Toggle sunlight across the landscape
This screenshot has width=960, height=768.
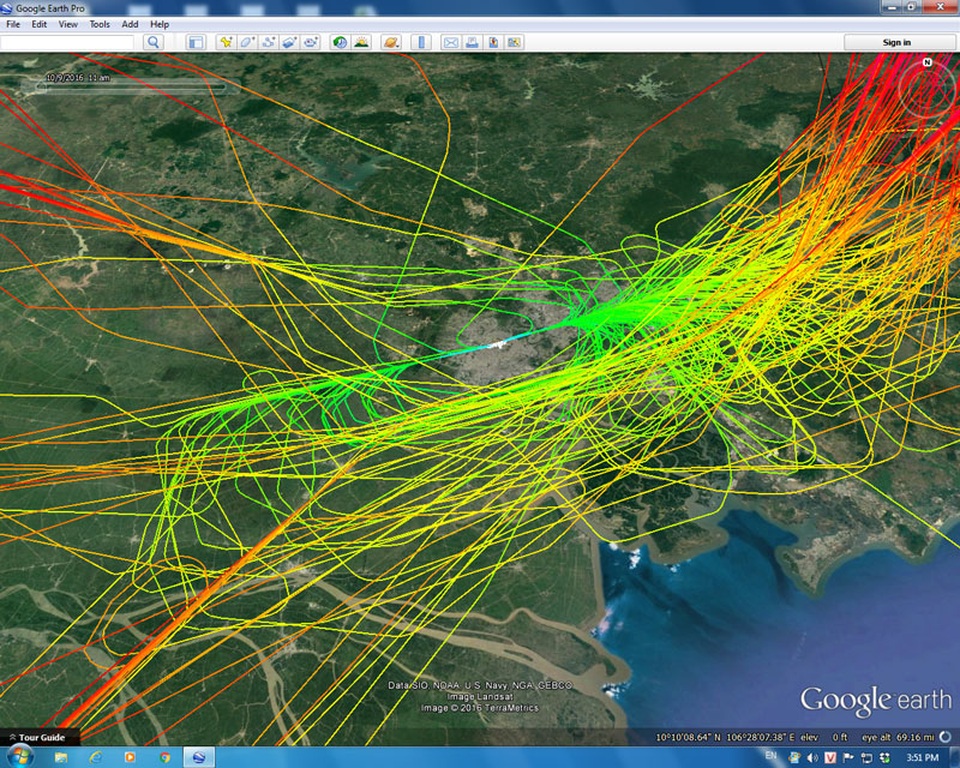click(361, 42)
